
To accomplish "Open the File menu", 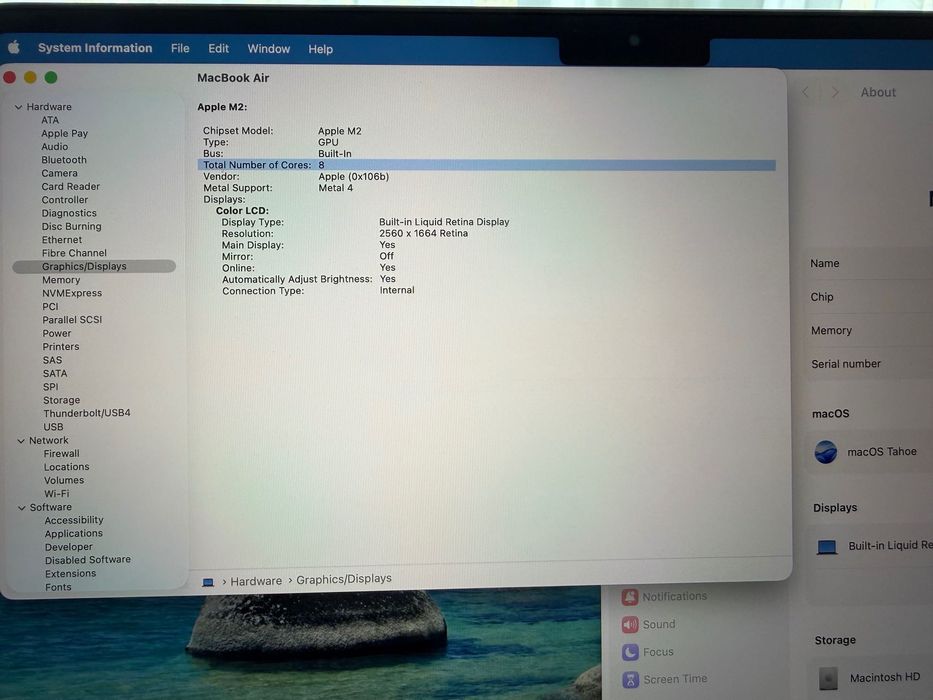I will [x=180, y=49].
